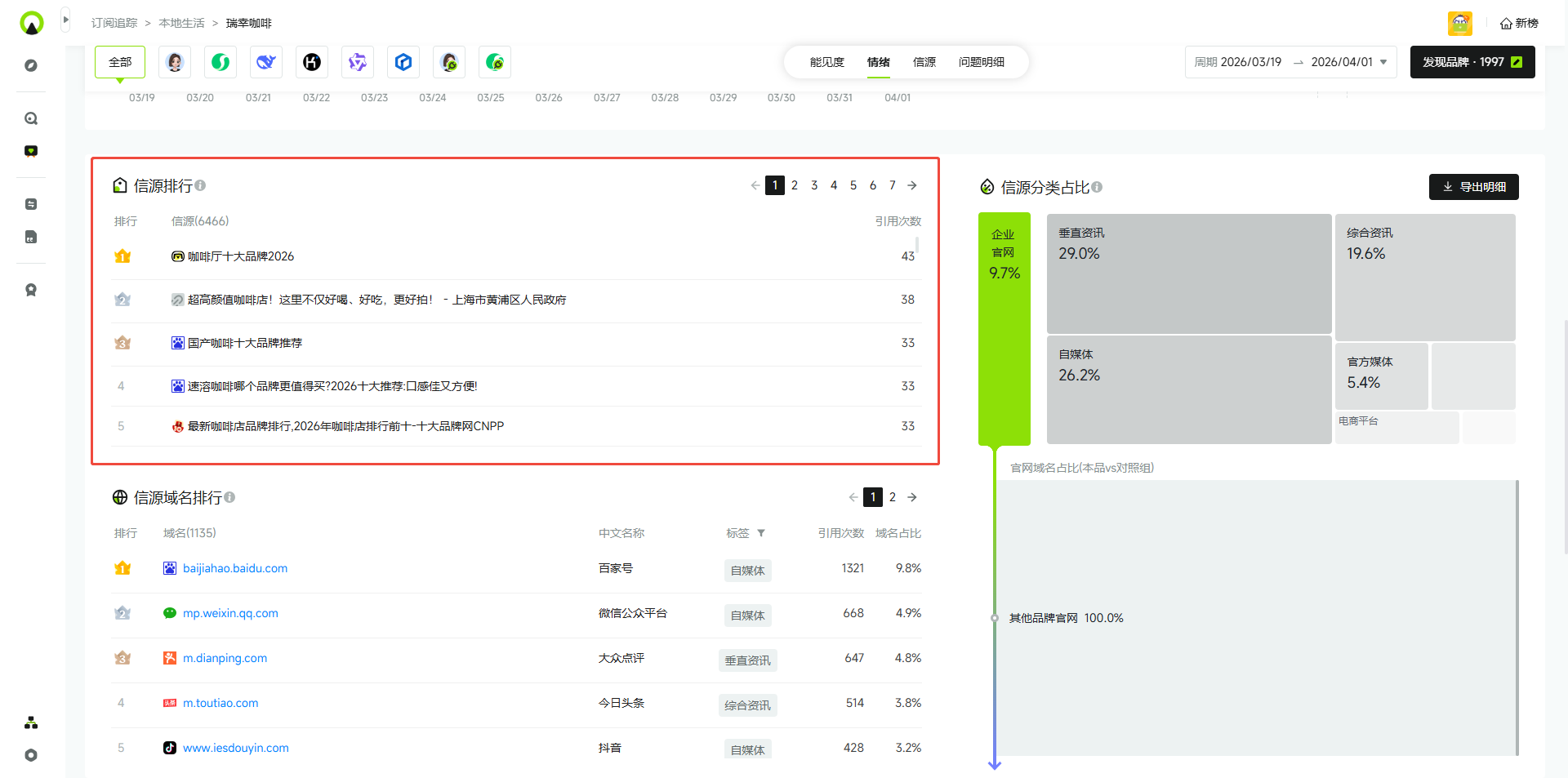
Task: Click the 导出明细 export button
Action: pyautogui.click(x=1473, y=187)
